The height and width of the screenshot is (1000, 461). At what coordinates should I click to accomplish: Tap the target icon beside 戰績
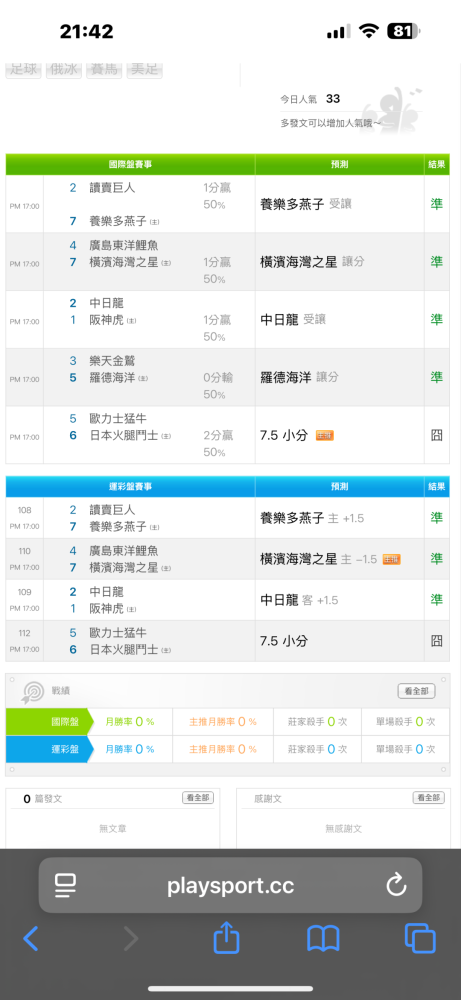click(x=33, y=692)
